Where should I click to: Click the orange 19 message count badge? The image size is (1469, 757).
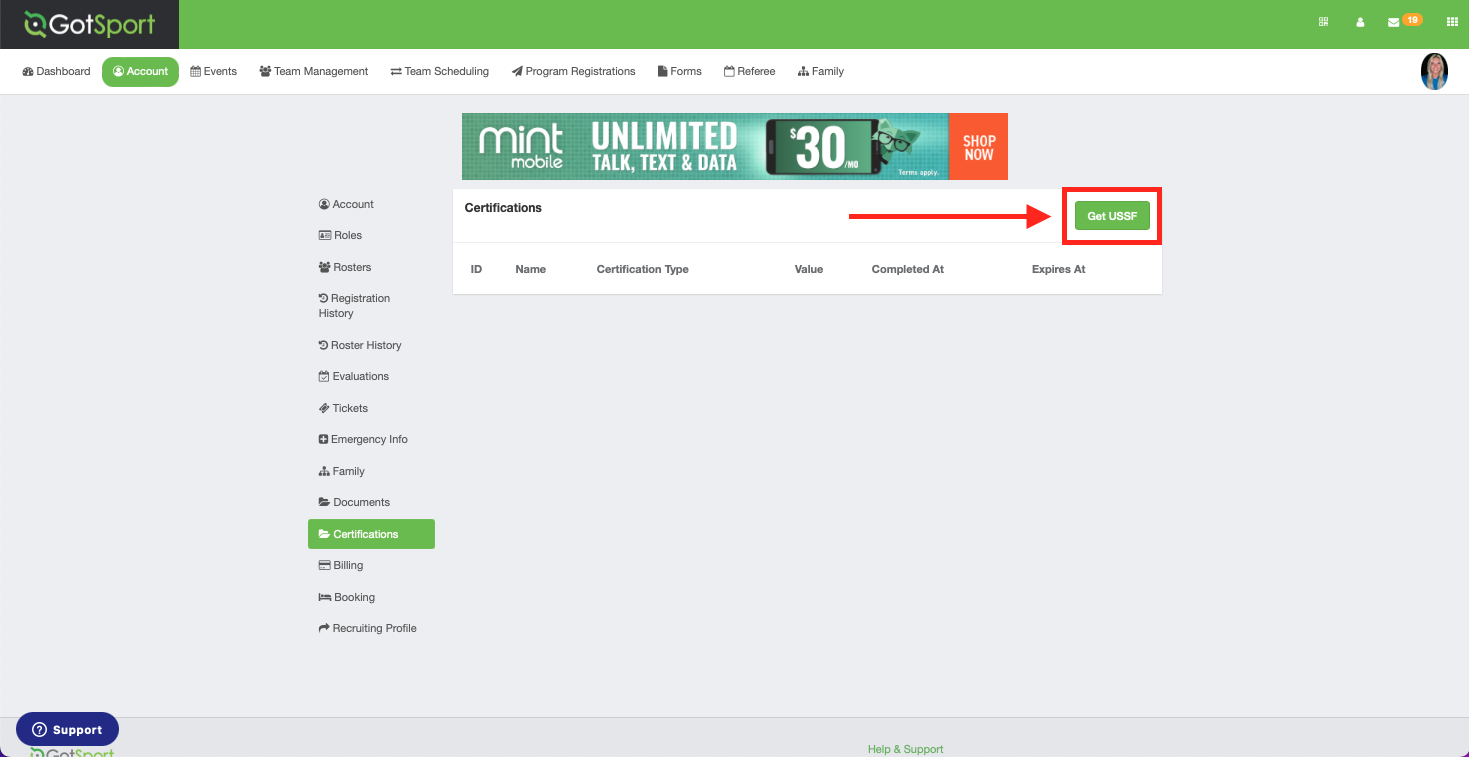tap(1412, 19)
